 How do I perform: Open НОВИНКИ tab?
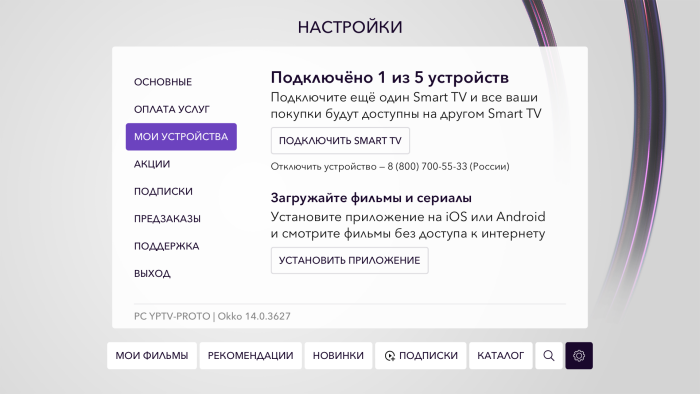point(338,356)
